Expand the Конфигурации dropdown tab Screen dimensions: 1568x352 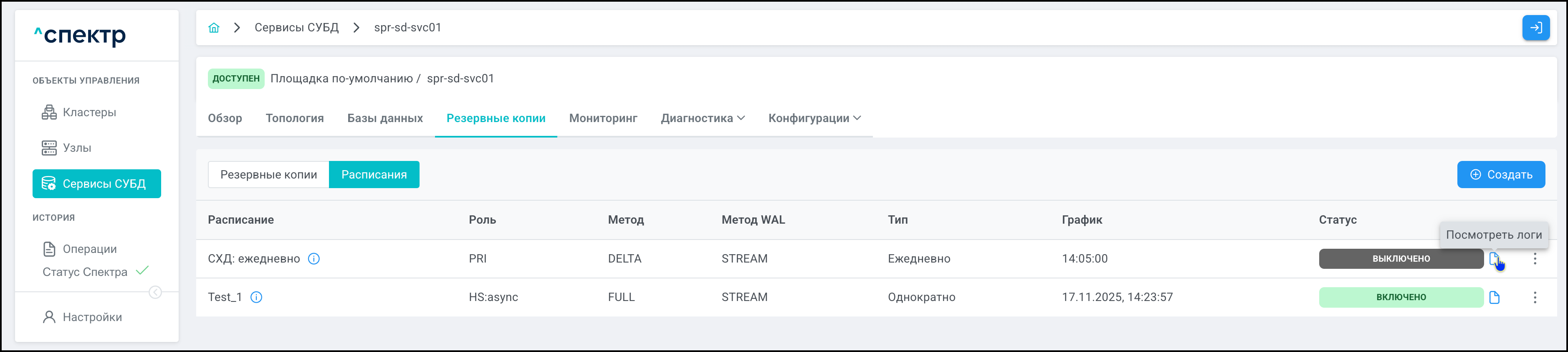[x=814, y=118]
